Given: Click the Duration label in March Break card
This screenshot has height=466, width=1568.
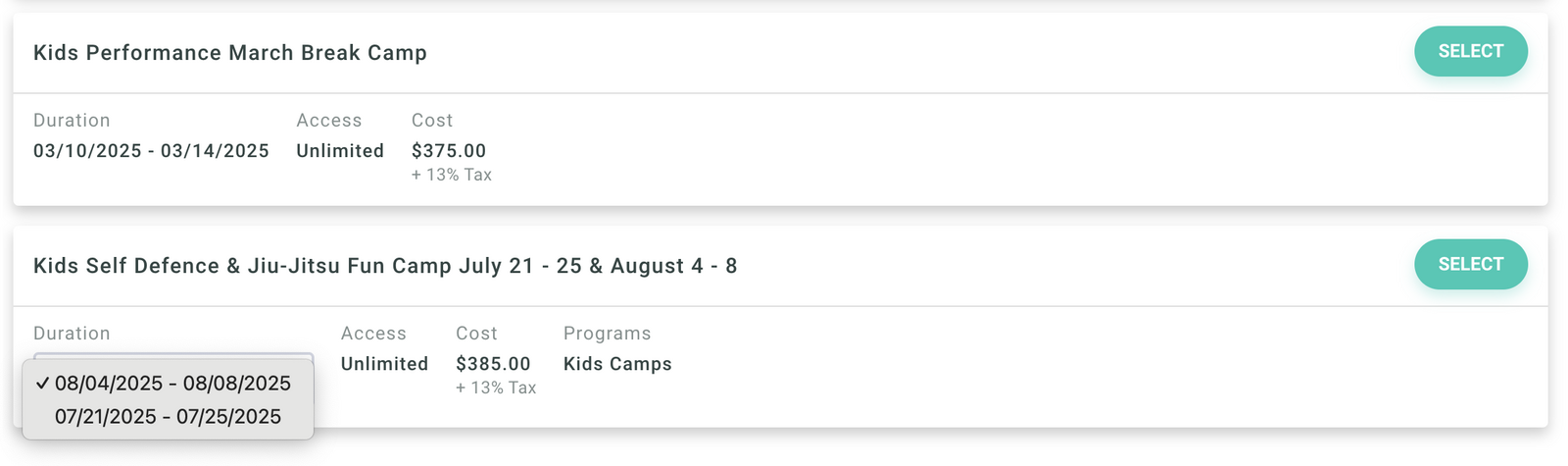Looking at the screenshot, I should tap(72, 121).
